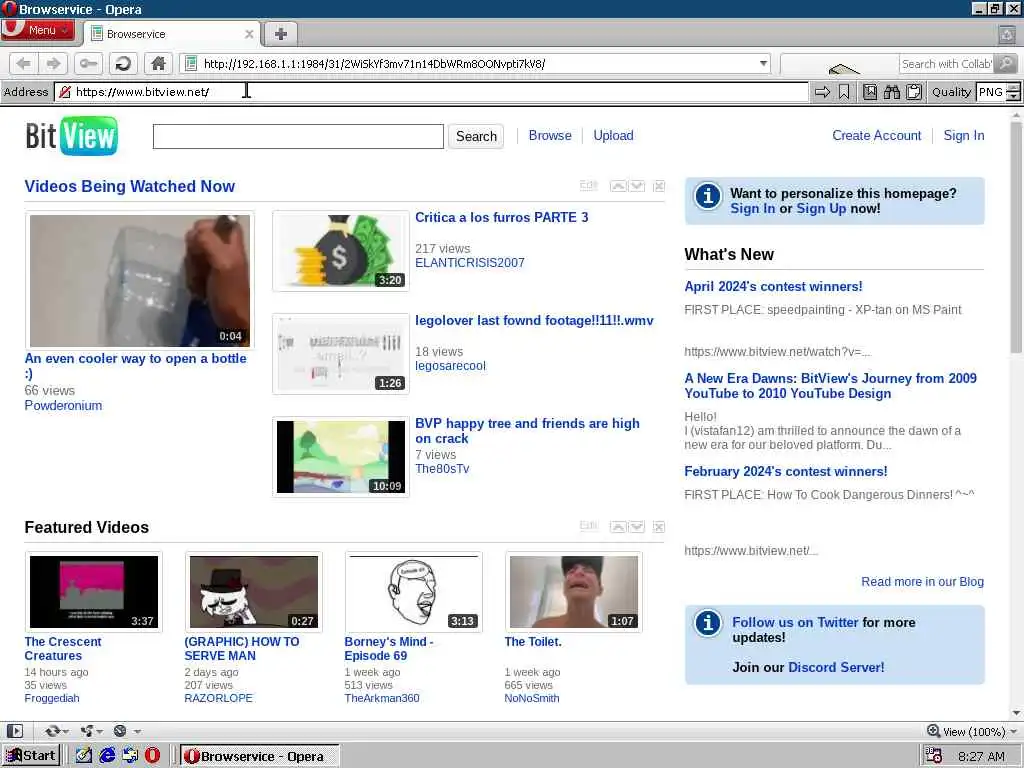Adjust the Quality PNG stepper
Viewport: 1024px width, 768px height.
tap(1013, 92)
